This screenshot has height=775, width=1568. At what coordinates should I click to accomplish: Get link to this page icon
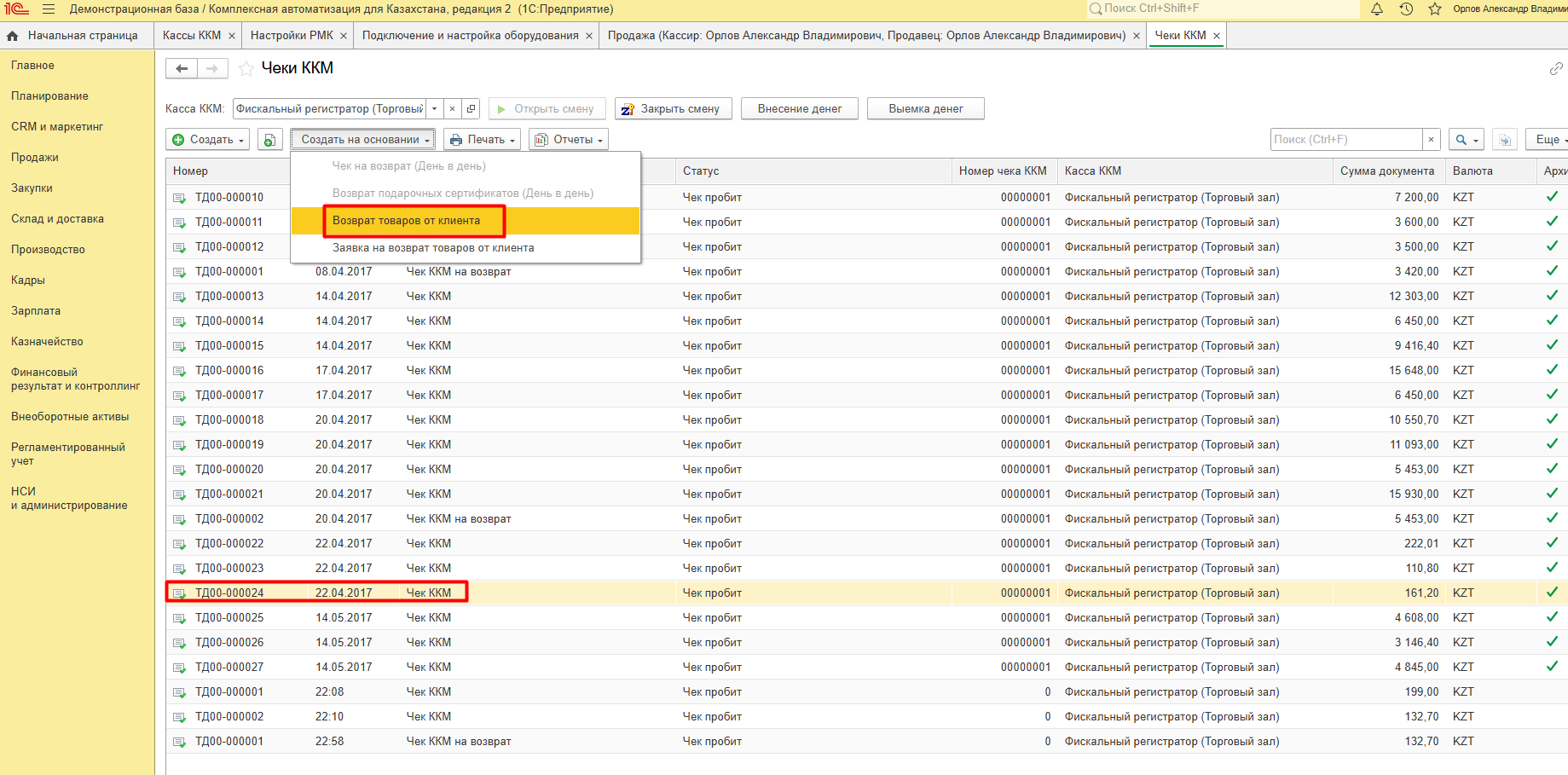pos(1556,68)
